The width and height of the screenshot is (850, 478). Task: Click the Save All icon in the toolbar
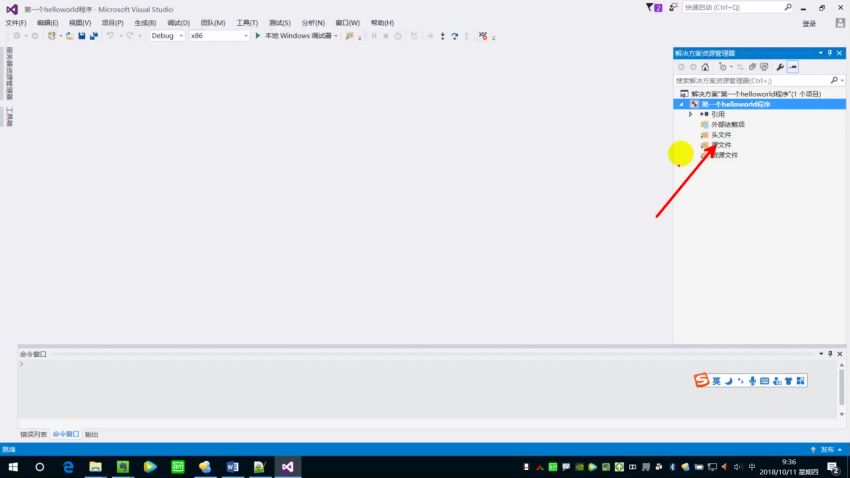(94, 36)
